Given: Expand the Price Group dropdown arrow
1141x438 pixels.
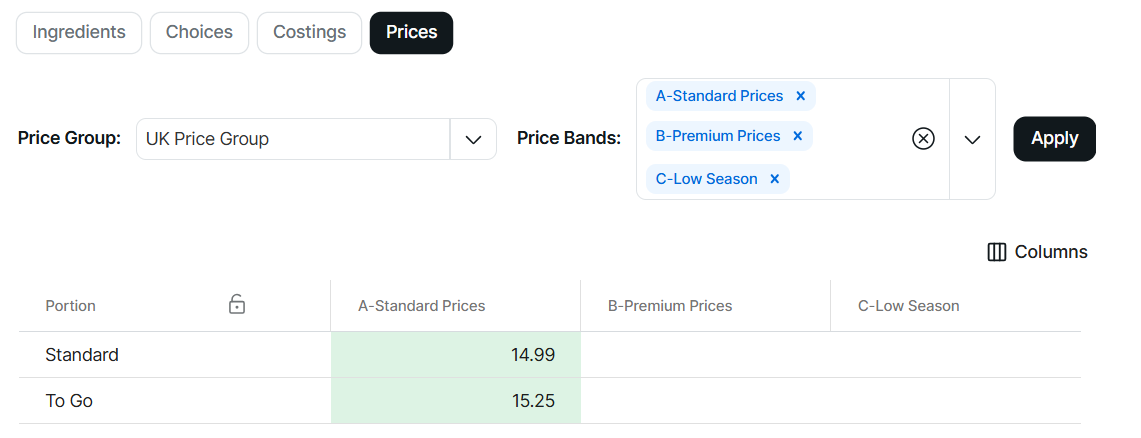Looking at the screenshot, I should [473, 139].
